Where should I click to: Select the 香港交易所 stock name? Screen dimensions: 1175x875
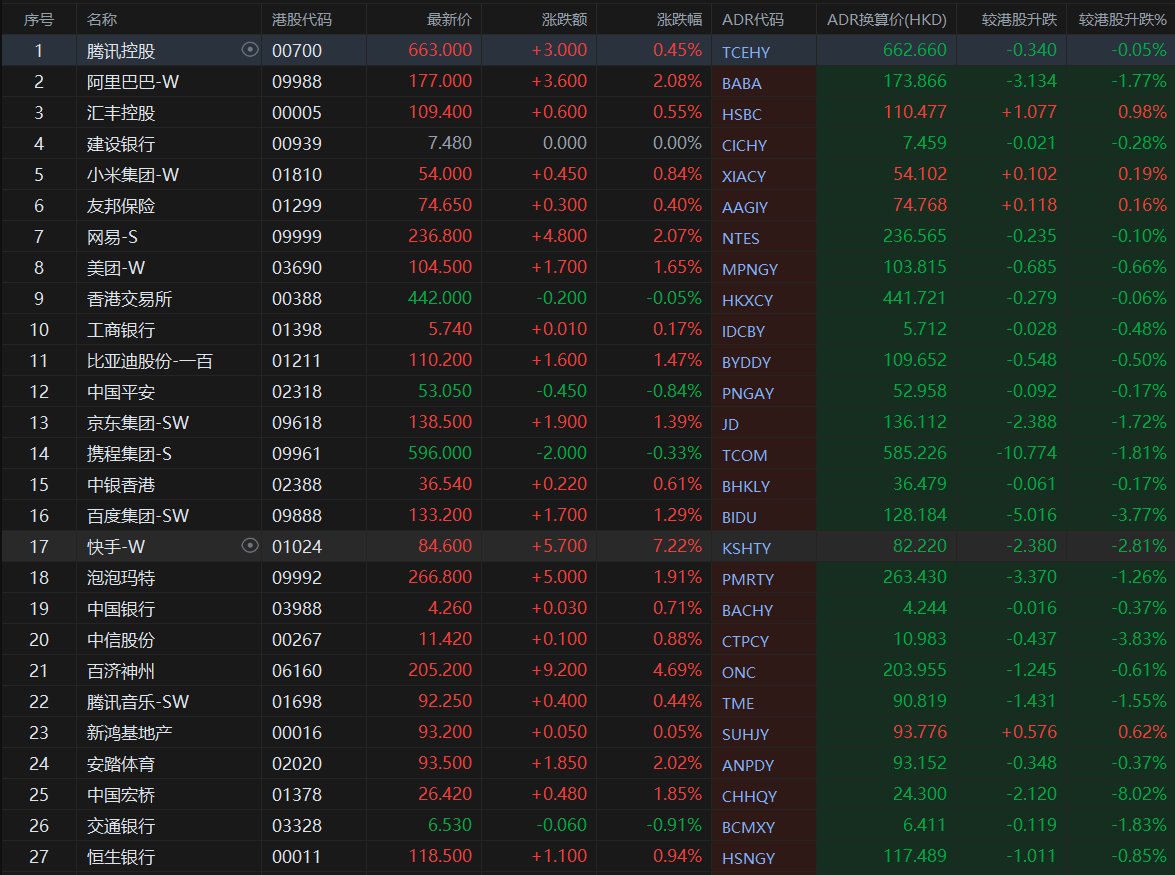128,299
